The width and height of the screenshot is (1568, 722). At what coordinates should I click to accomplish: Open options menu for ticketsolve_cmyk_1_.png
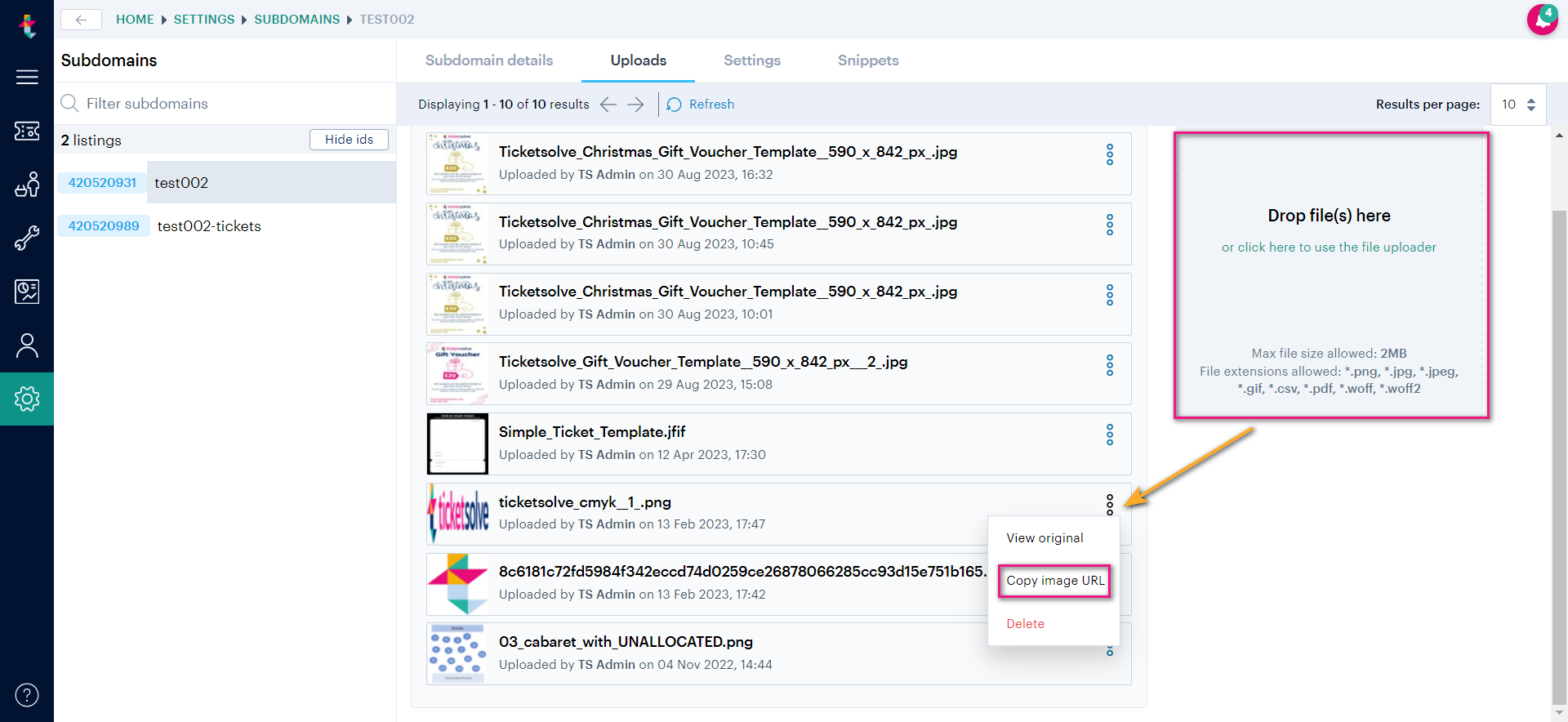coord(1110,505)
